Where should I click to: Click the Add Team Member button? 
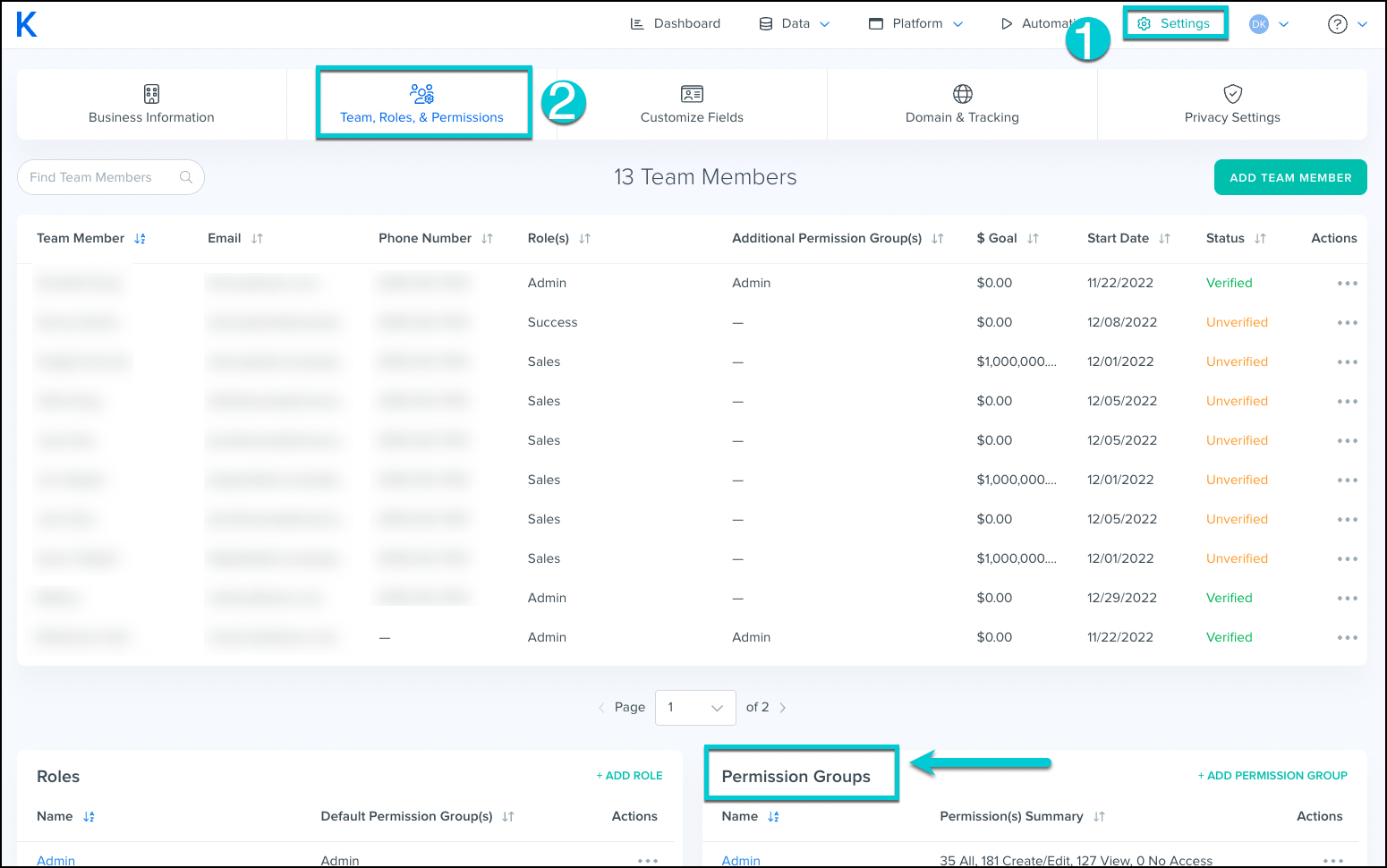point(1290,177)
